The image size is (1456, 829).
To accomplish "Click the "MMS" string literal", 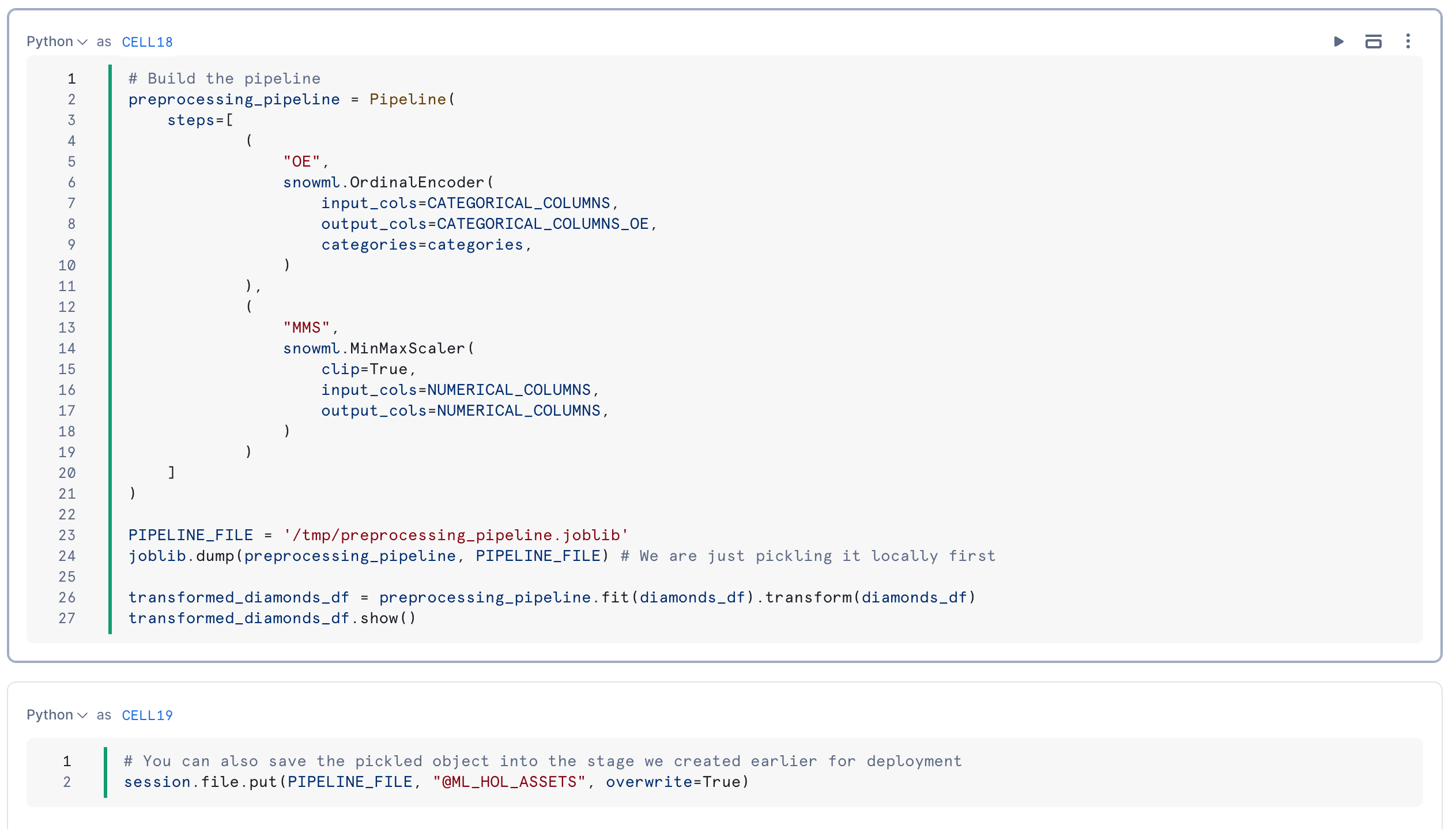I will (306, 327).
